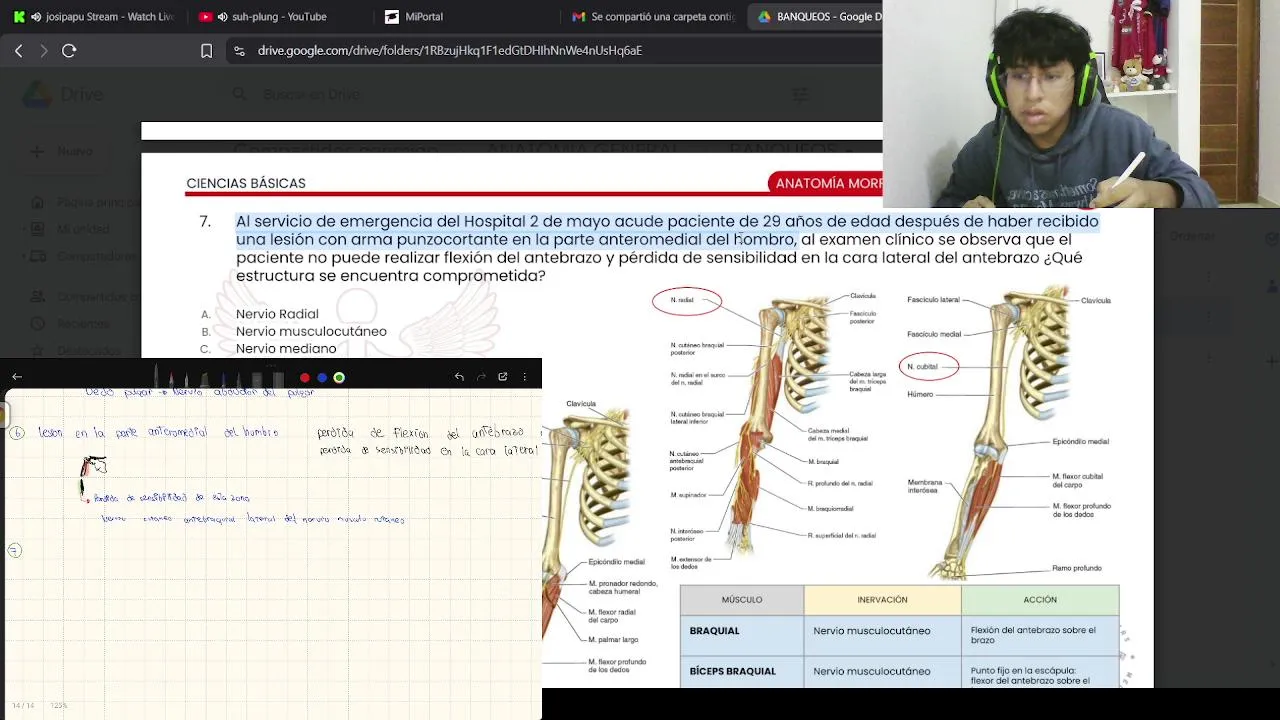Click the 'Membrana interósea' diagram label

click(924, 487)
